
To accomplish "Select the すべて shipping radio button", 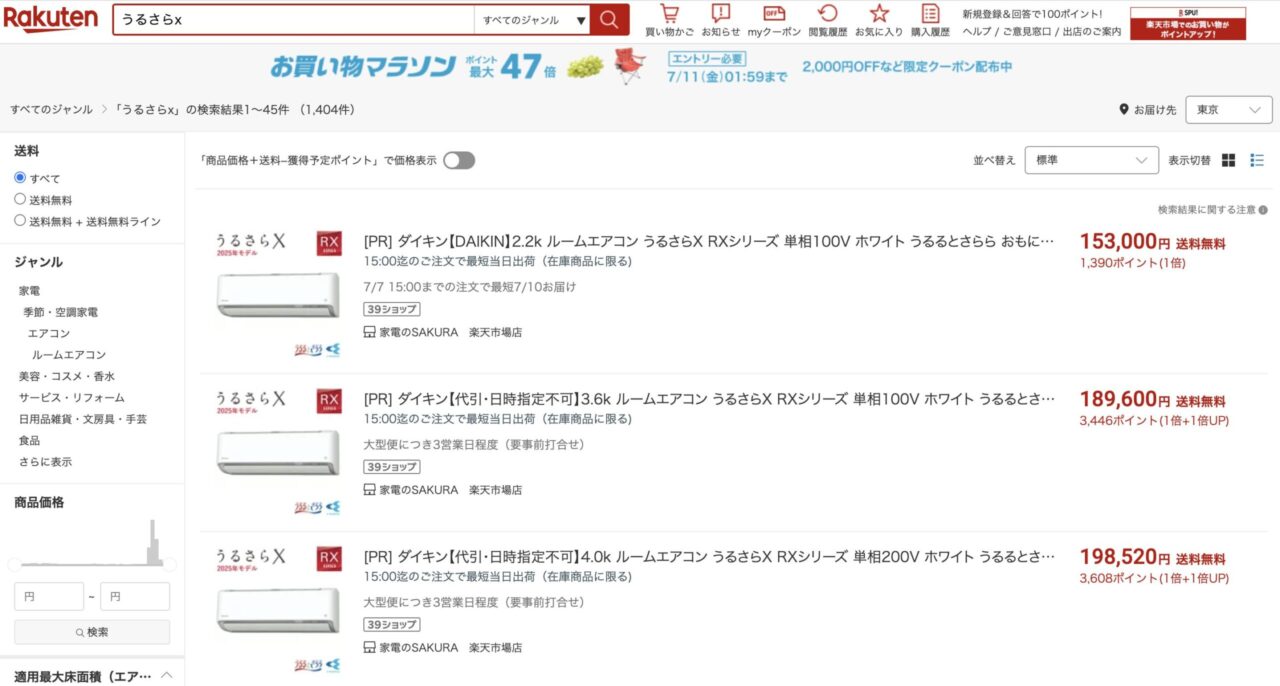I will [x=20, y=178].
